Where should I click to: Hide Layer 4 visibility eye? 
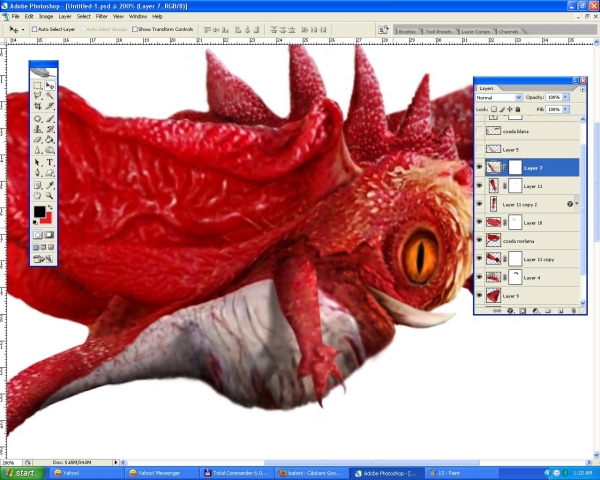tap(479, 277)
